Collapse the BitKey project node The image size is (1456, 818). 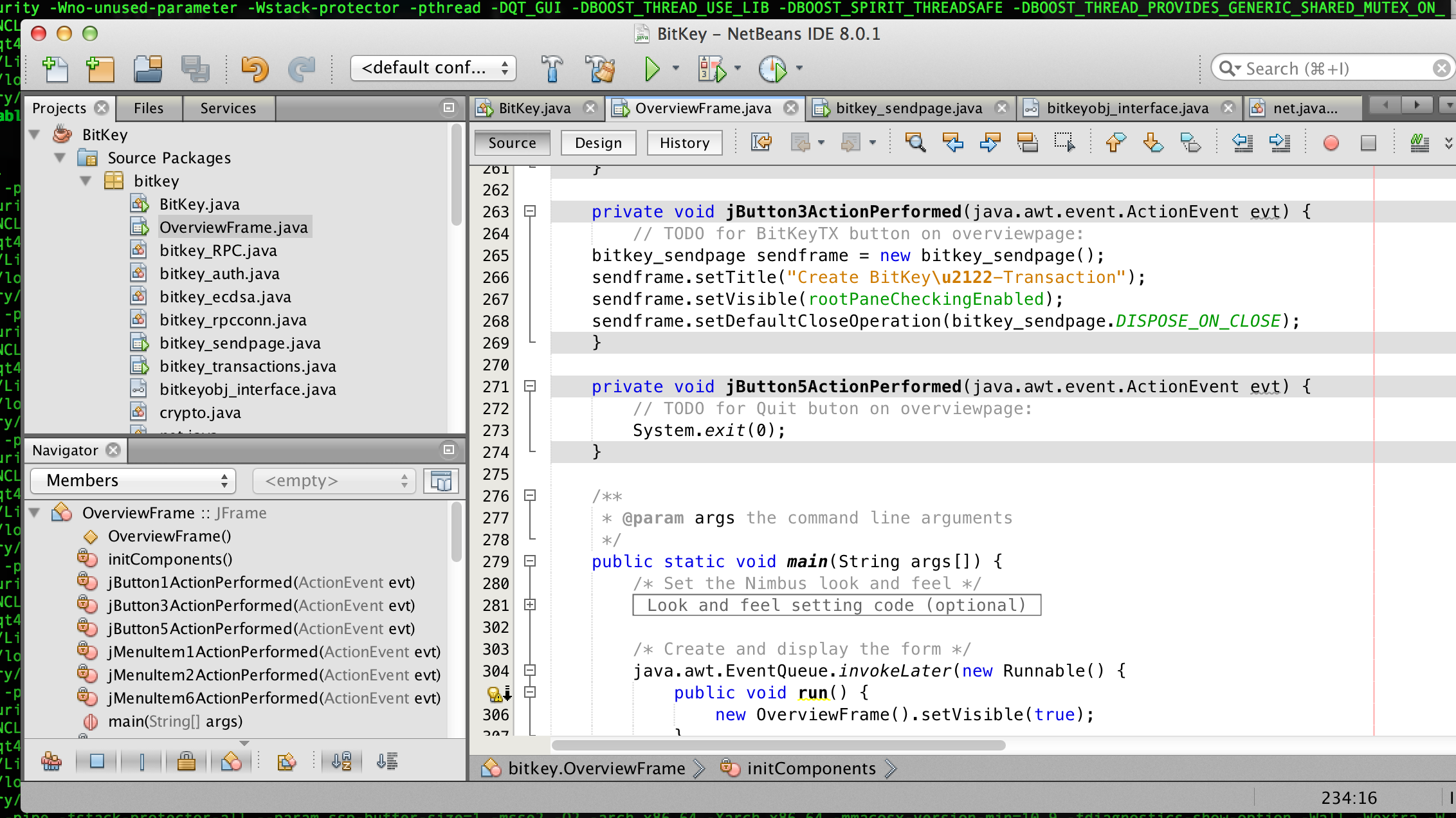tap(35, 134)
